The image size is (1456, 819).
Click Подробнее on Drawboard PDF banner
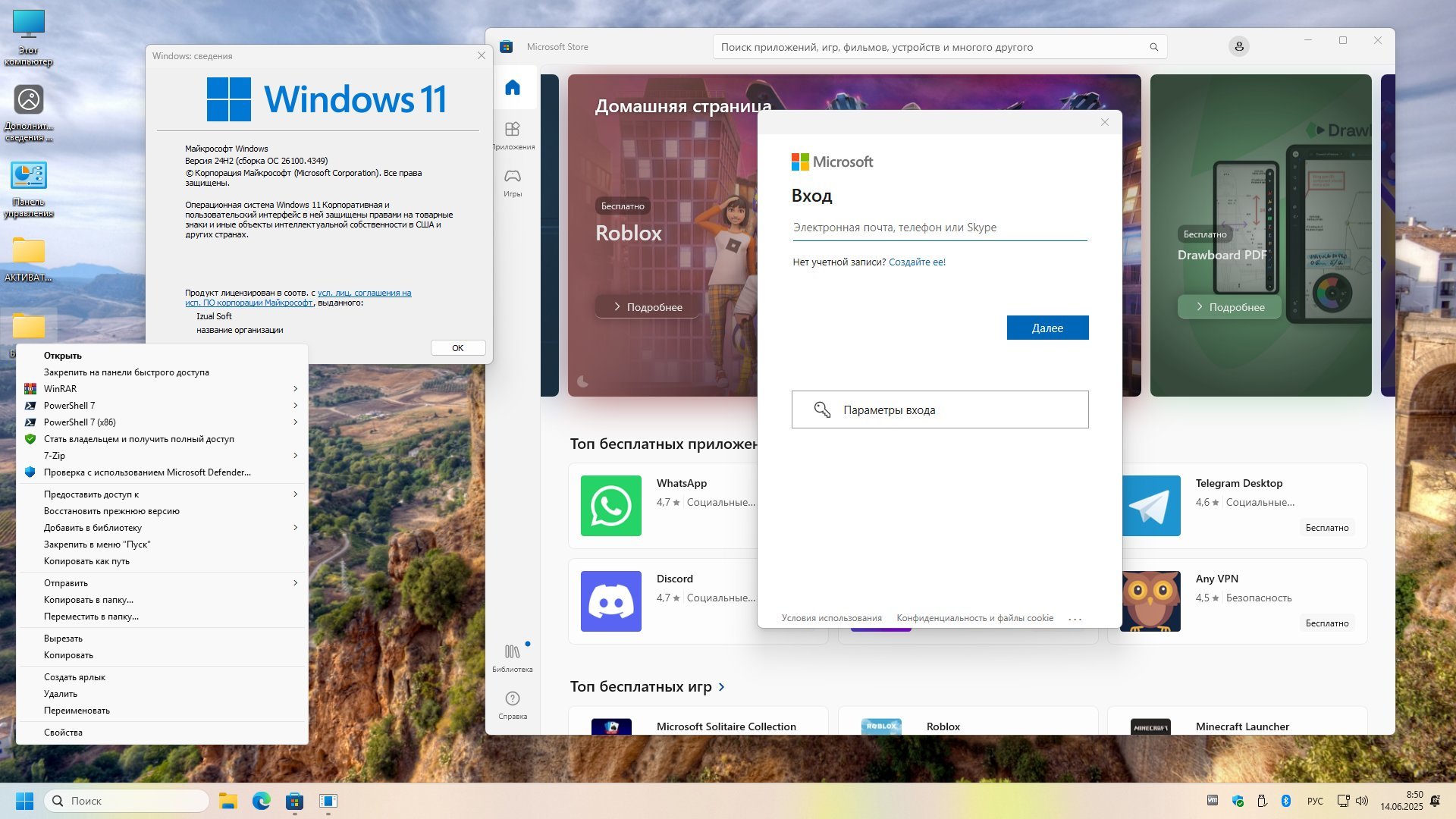pos(1229,307)
